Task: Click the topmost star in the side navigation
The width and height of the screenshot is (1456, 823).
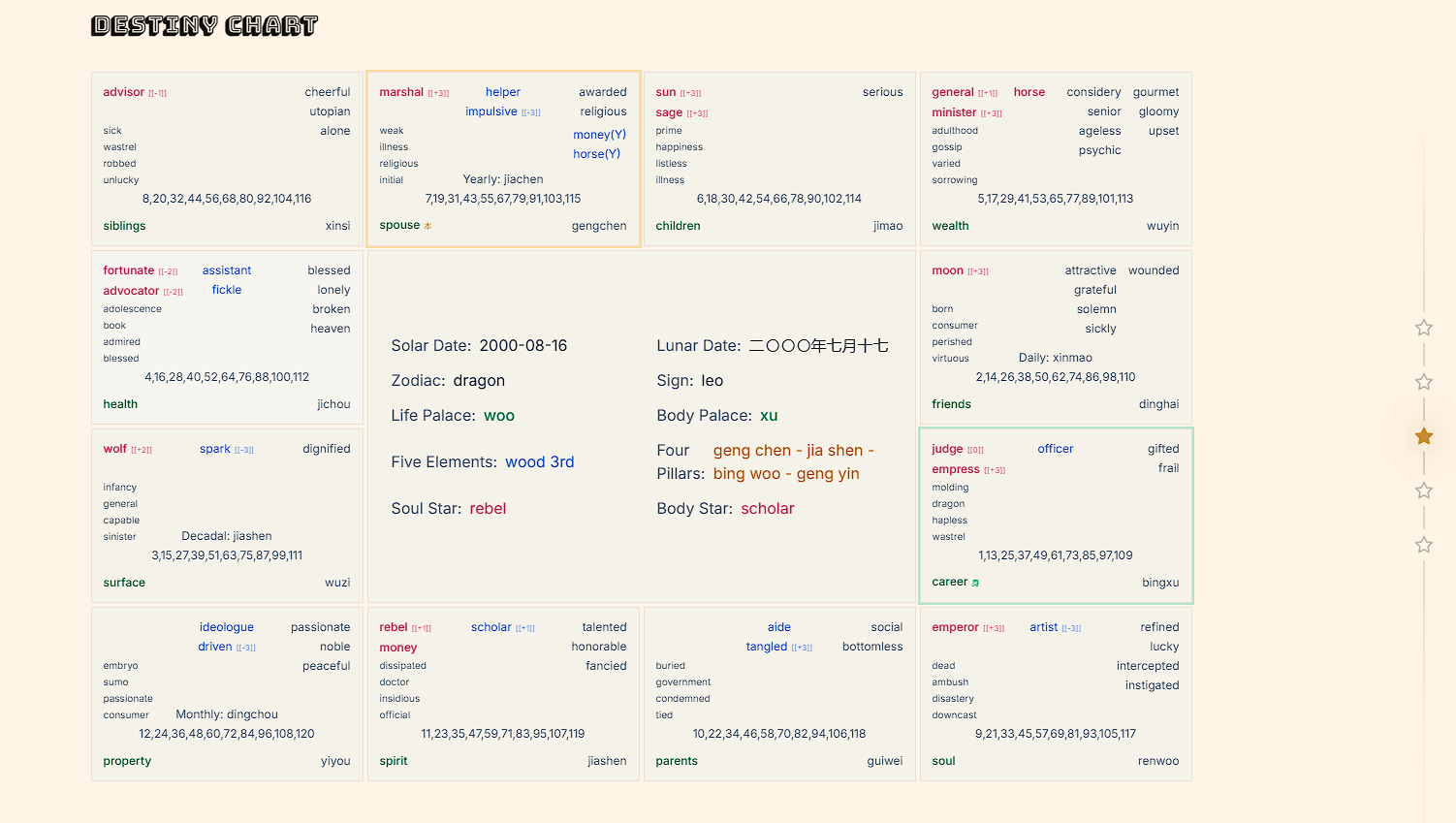Action: pyautogui.click(x=1424, y=328)
